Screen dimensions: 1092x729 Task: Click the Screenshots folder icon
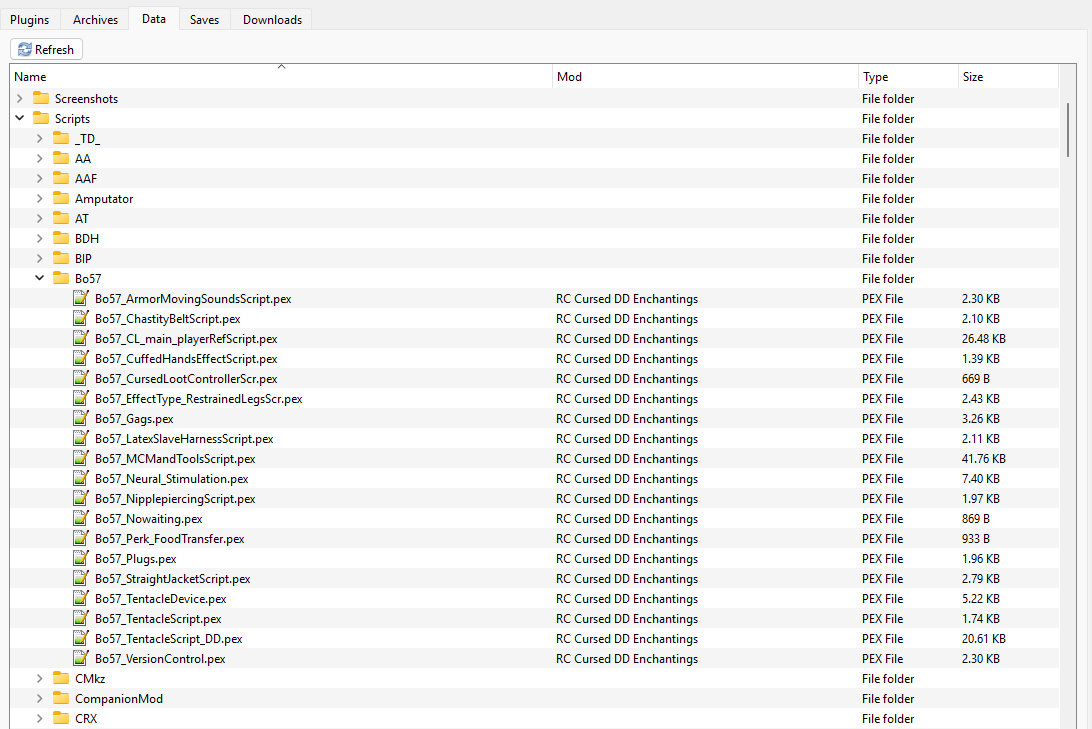[41, 98]
